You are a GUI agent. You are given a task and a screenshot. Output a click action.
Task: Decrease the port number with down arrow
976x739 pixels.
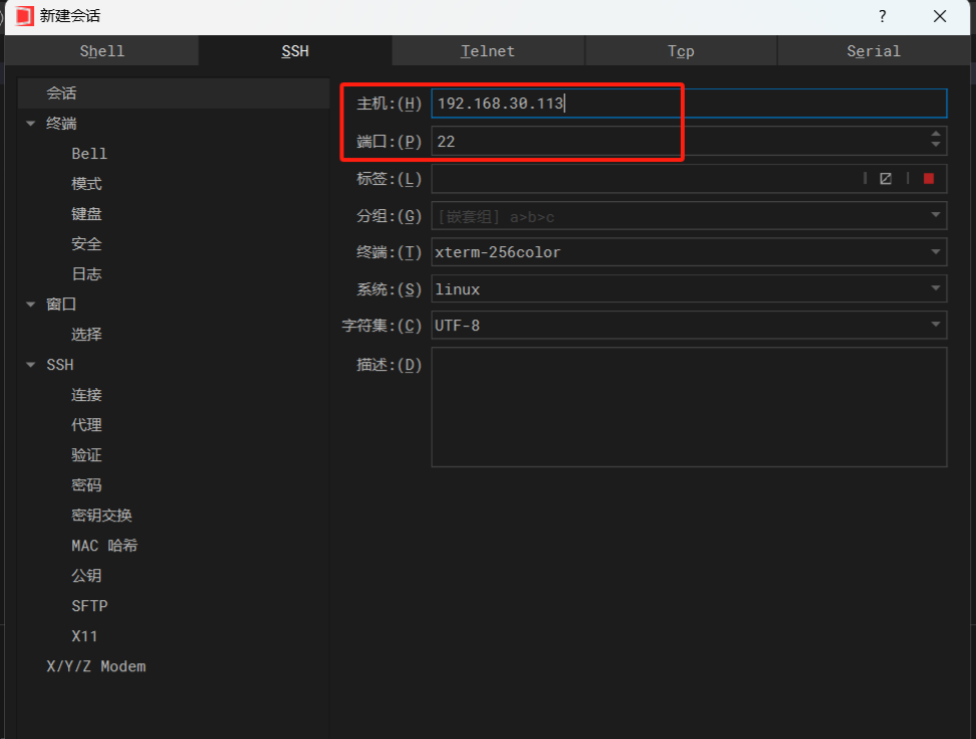coord(936,145)
